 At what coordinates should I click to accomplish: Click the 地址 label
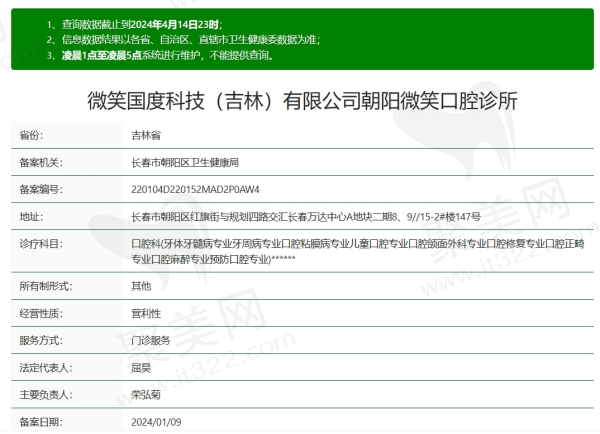coord(31,217)
